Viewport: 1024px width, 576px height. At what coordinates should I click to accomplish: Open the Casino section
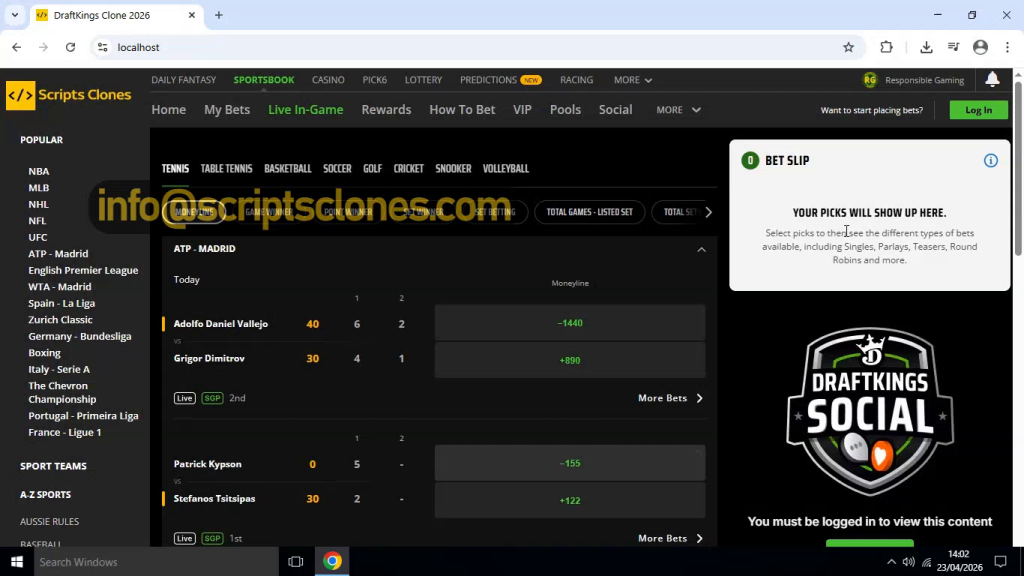pyautogui.click(x=328, y=80)
